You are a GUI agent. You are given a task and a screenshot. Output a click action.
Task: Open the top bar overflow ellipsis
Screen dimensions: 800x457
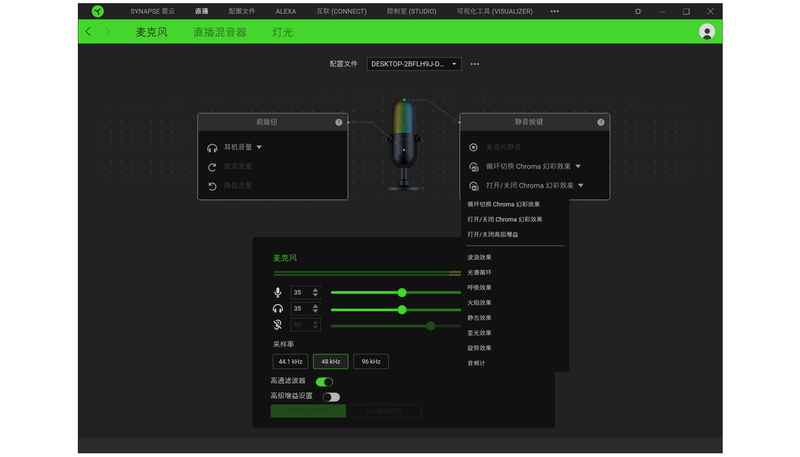[555, 11]
